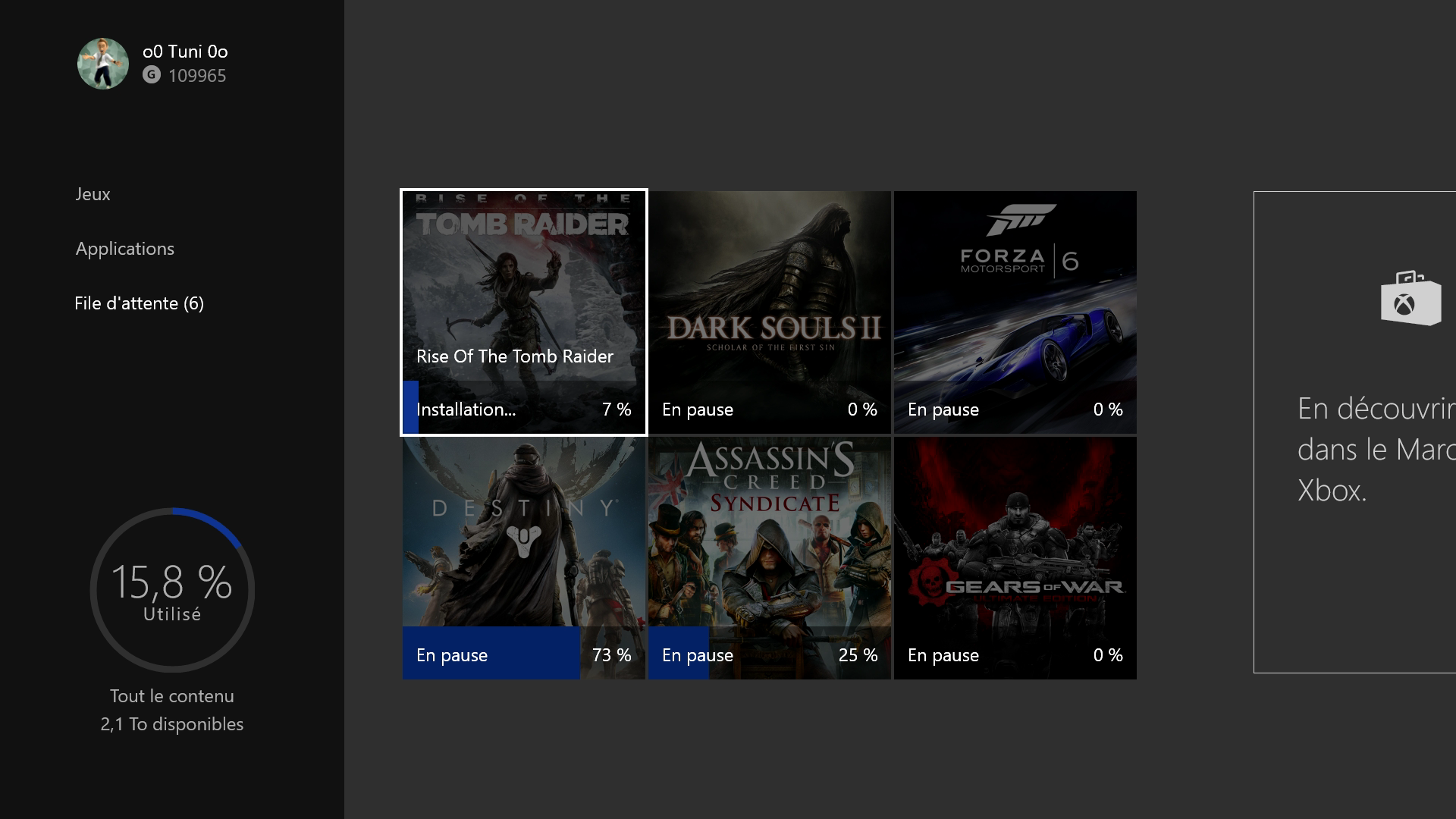Screen dimensions: 1456x819
Task: Click 0 % value on Forza Motorsport 6
Action: [1108, 409]
